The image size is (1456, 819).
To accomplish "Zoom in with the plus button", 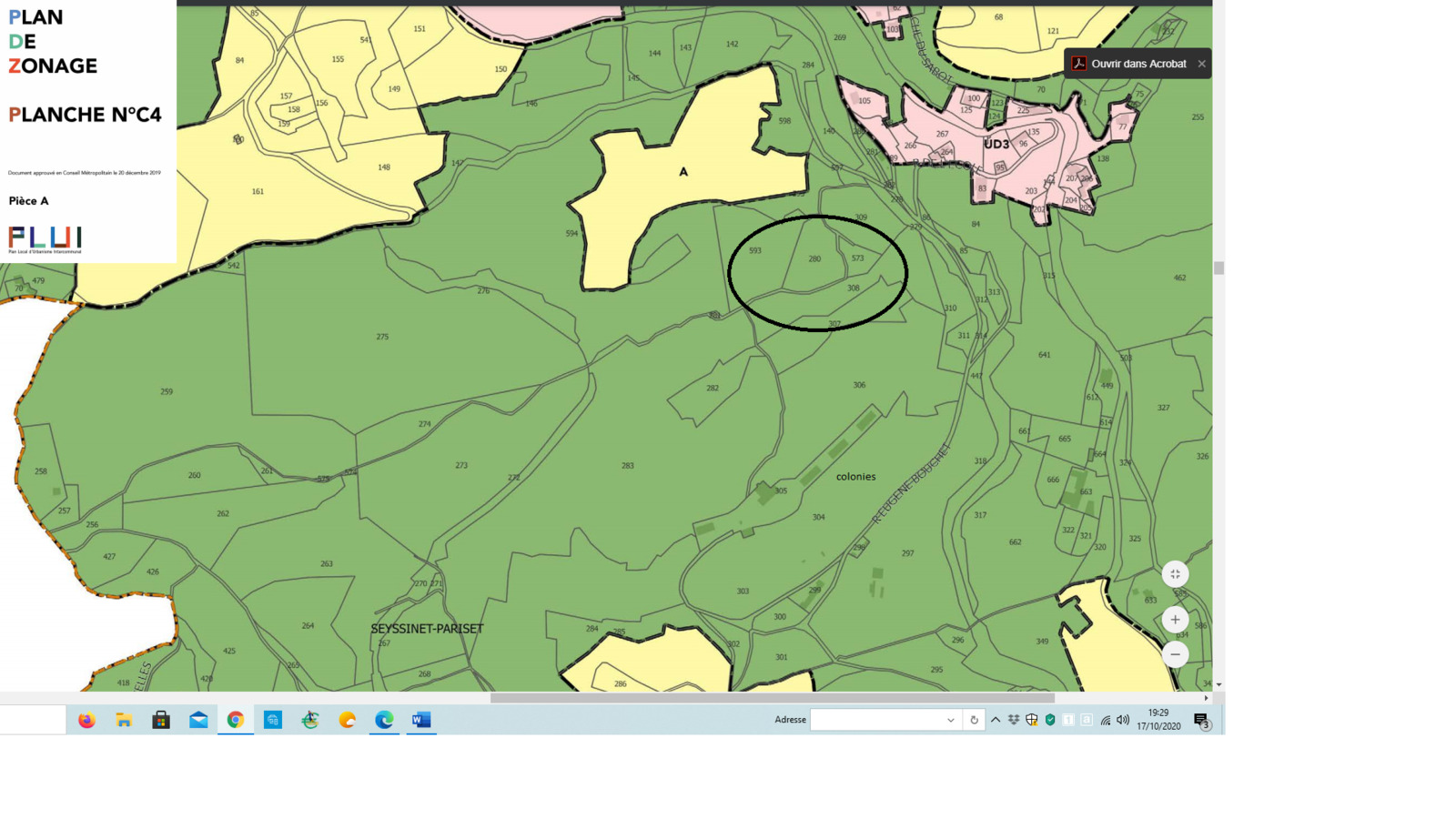I will 1175,620.
